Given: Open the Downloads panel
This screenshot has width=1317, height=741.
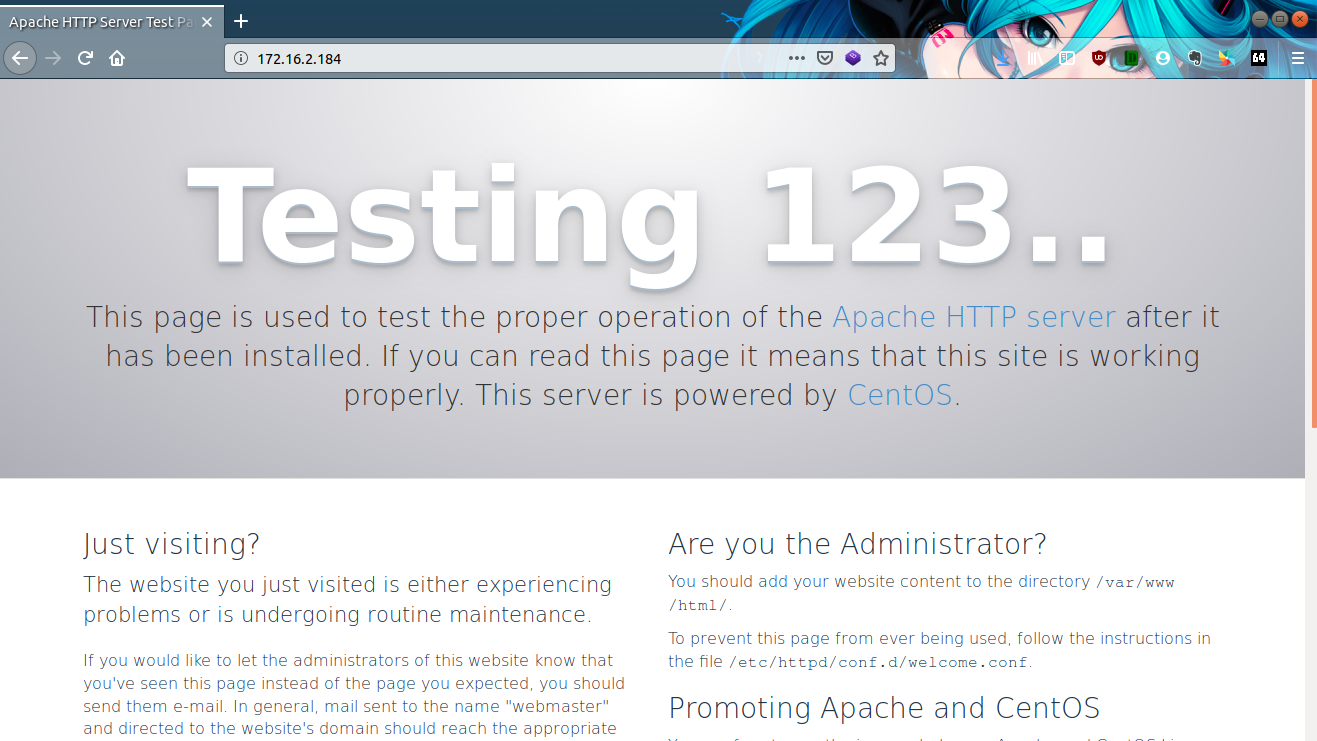Looking at the screenshot, I should coord(1003,58).
